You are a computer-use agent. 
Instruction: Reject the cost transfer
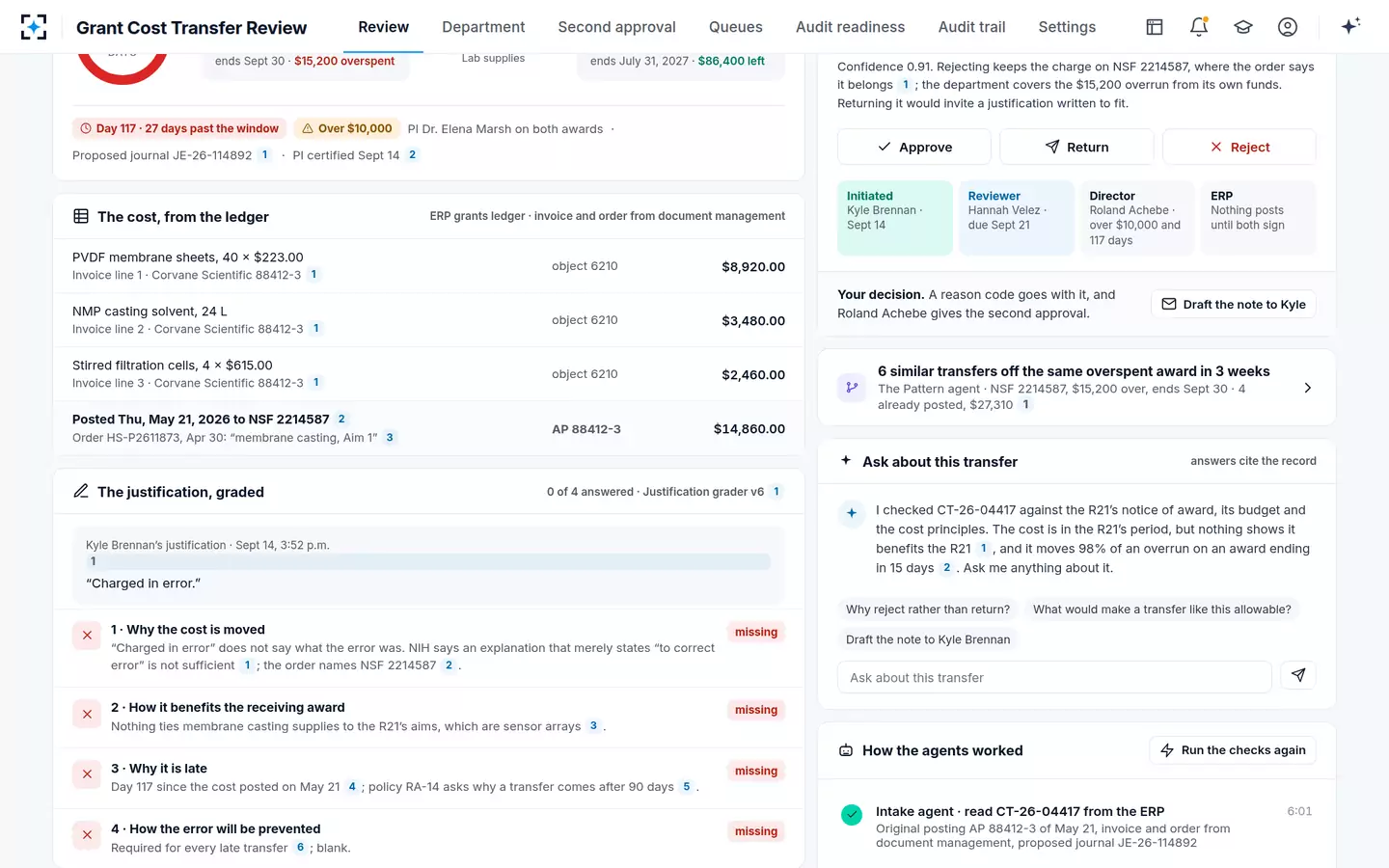click(1239, 147)
